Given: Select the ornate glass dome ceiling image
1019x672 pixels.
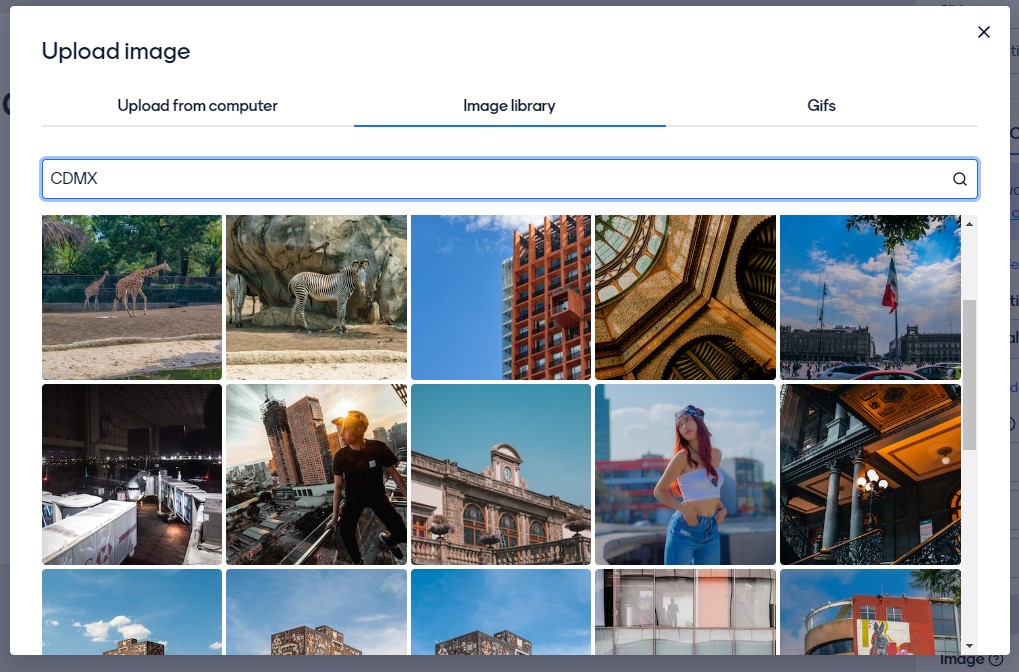Looking at the screenshot, I should pyautogui.click(x=685, y=297).
